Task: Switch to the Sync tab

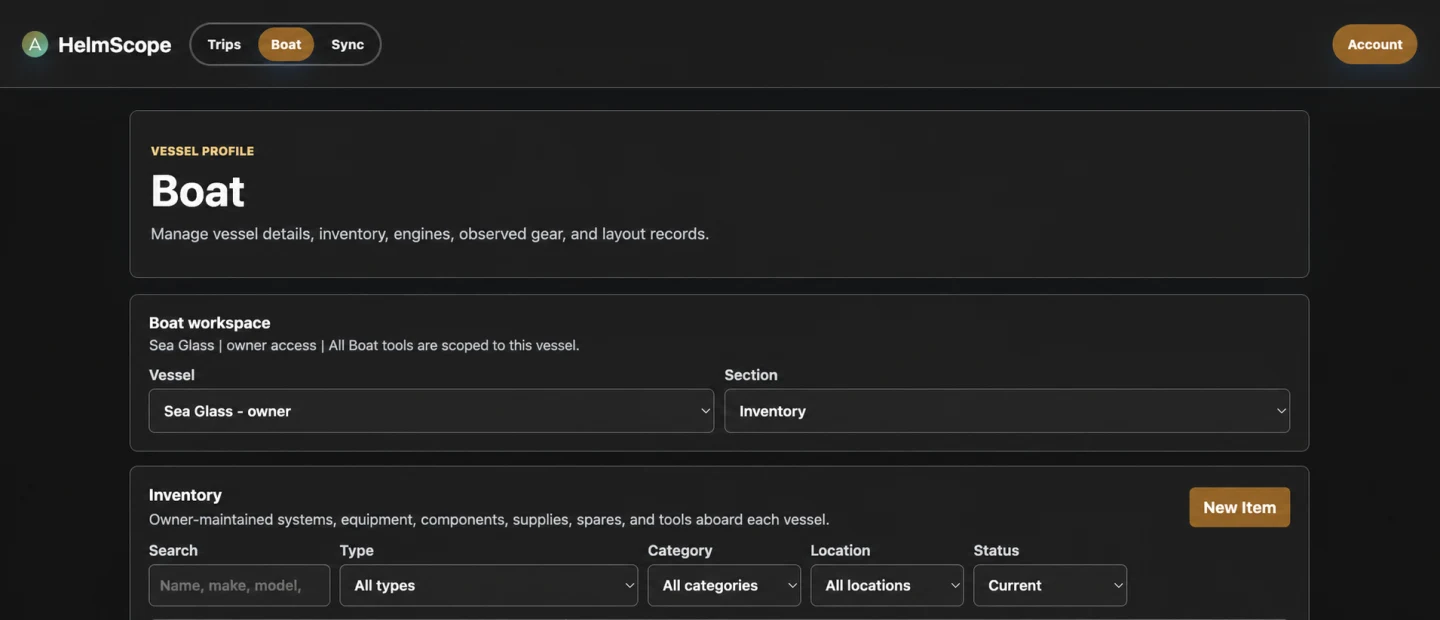Action: 348,44
